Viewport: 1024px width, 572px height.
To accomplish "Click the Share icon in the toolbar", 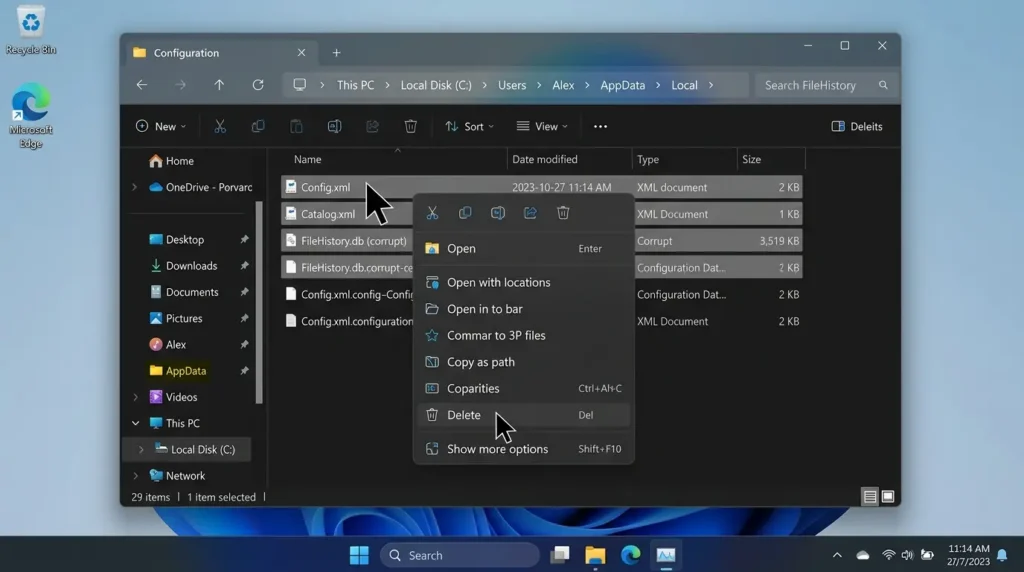I will (x=372, y=127).
